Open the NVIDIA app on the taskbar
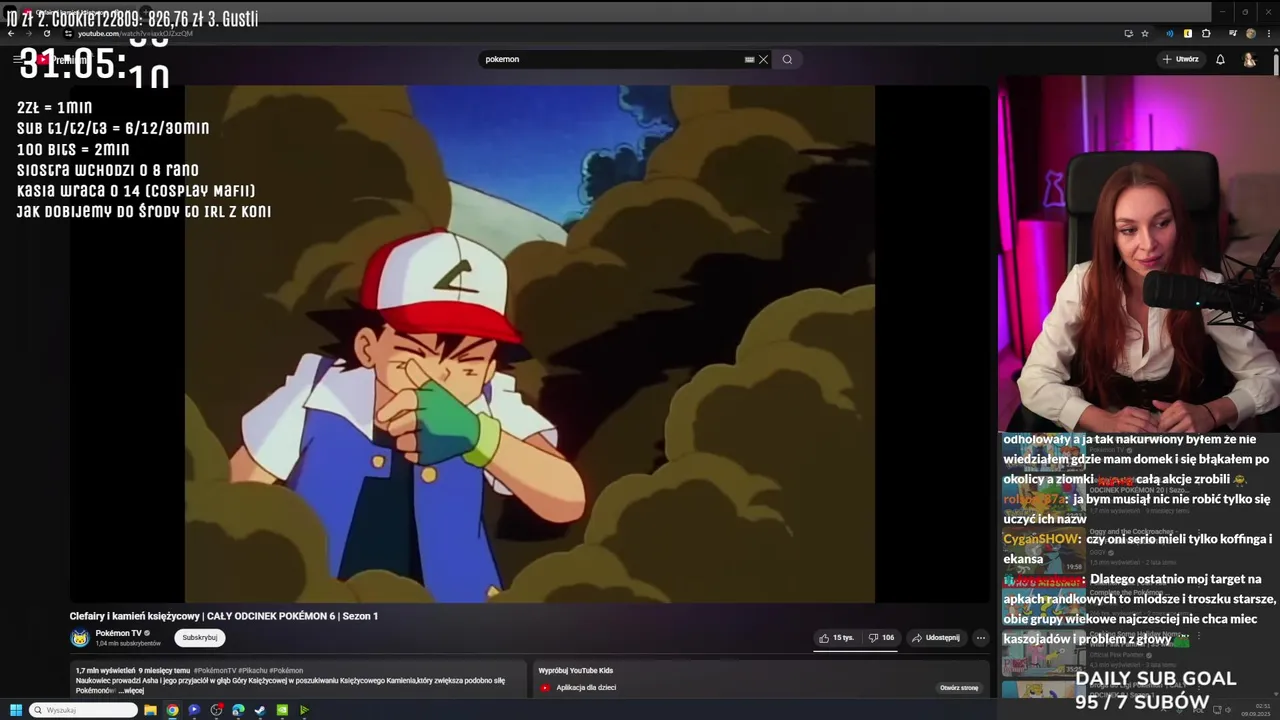 tap(282, 710)
